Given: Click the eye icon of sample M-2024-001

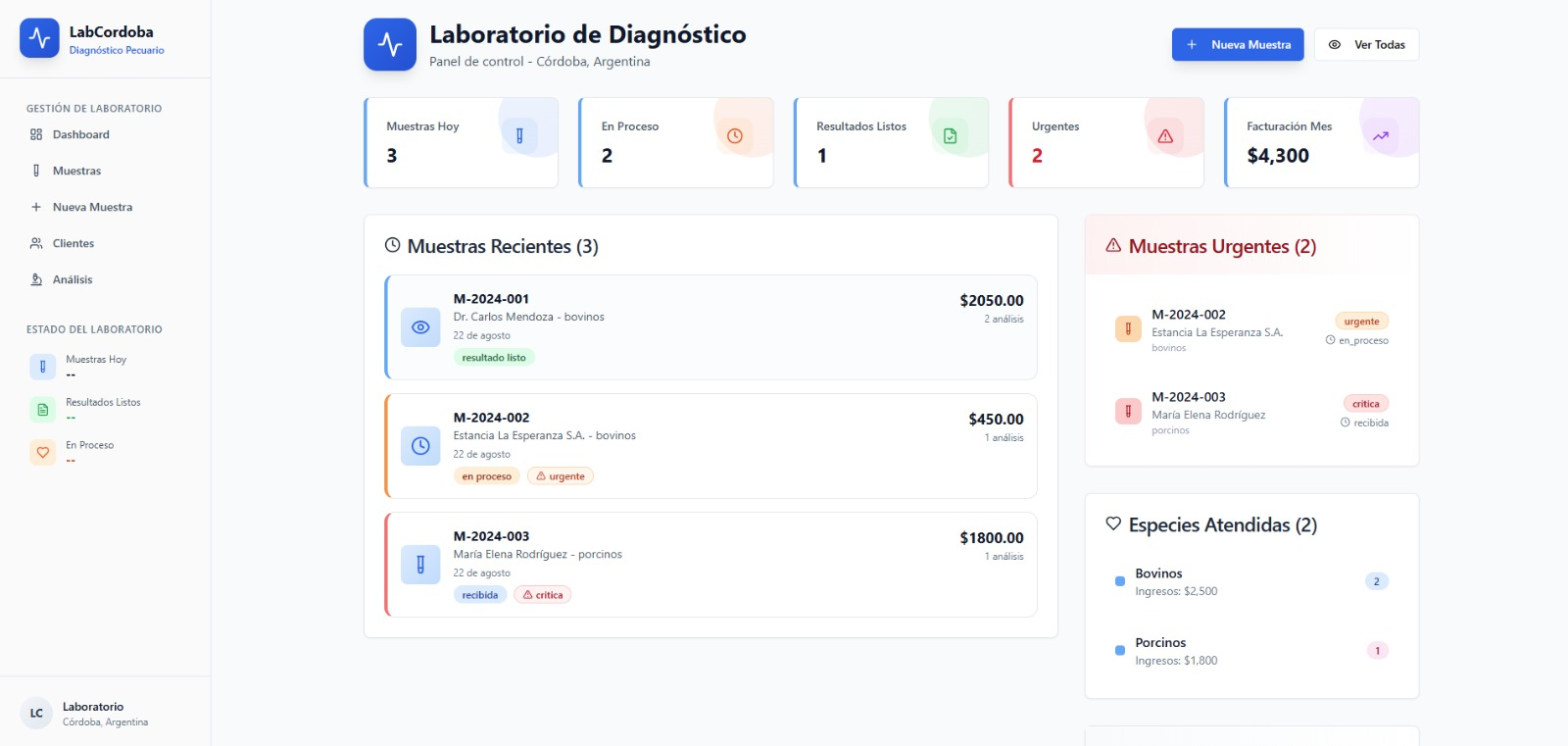Looking at the screenshot, I should click(x=420, y=327).
